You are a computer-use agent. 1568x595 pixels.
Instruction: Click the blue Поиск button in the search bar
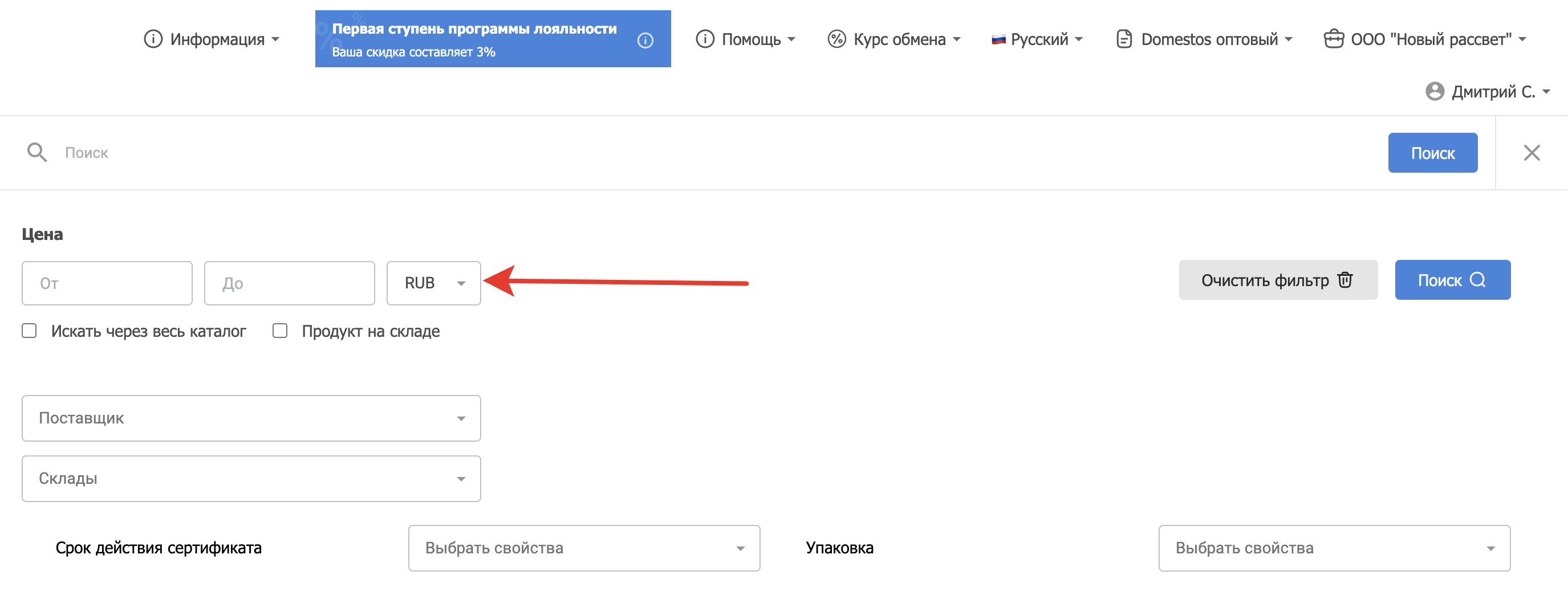click(x=1432, y=153)
